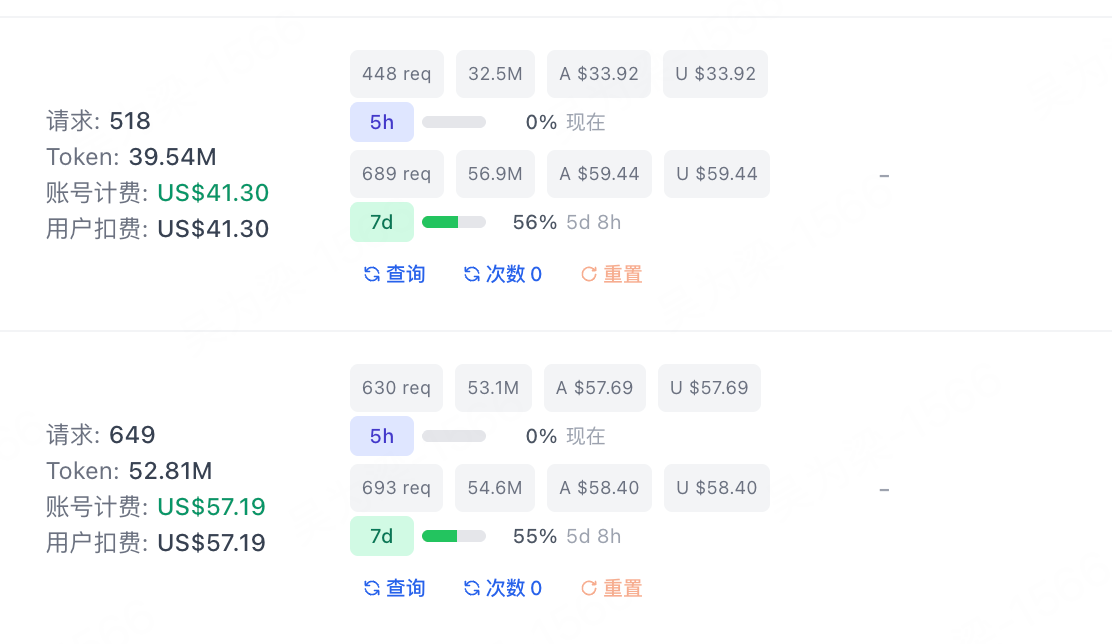The height and width of the screenshot is (644, 1112).
Task: Click the 54.6M token chip
Action: point(494,488)
